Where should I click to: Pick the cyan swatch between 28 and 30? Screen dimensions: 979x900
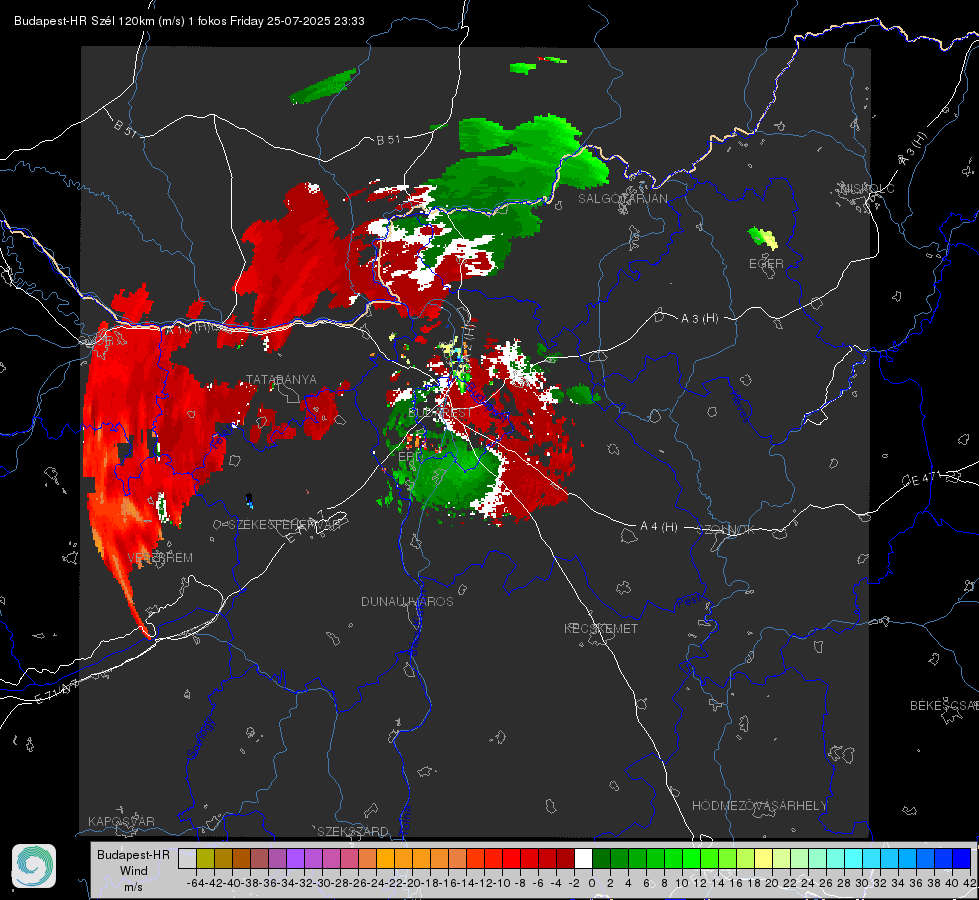854,858
